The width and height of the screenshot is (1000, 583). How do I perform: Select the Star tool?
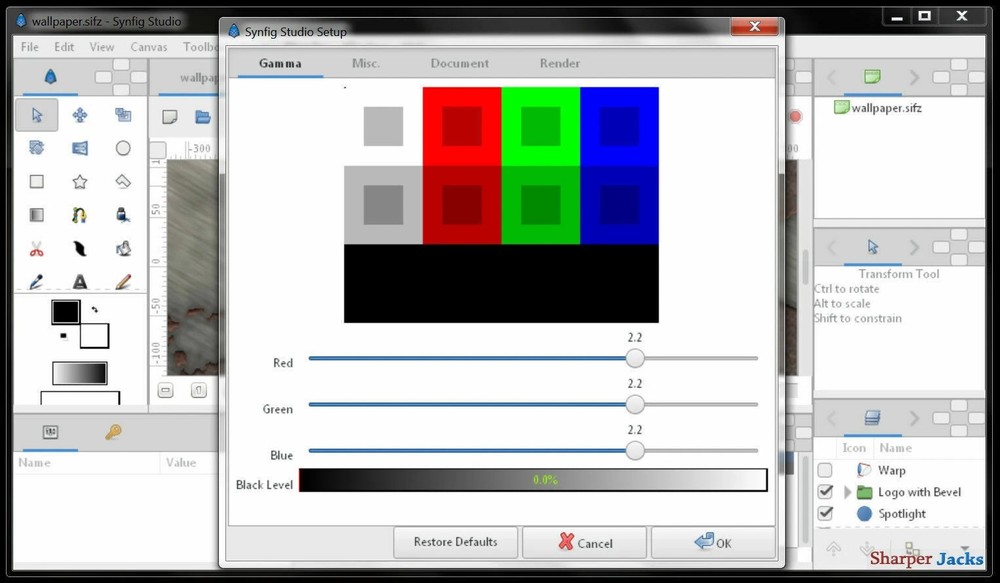click(80, 182)
